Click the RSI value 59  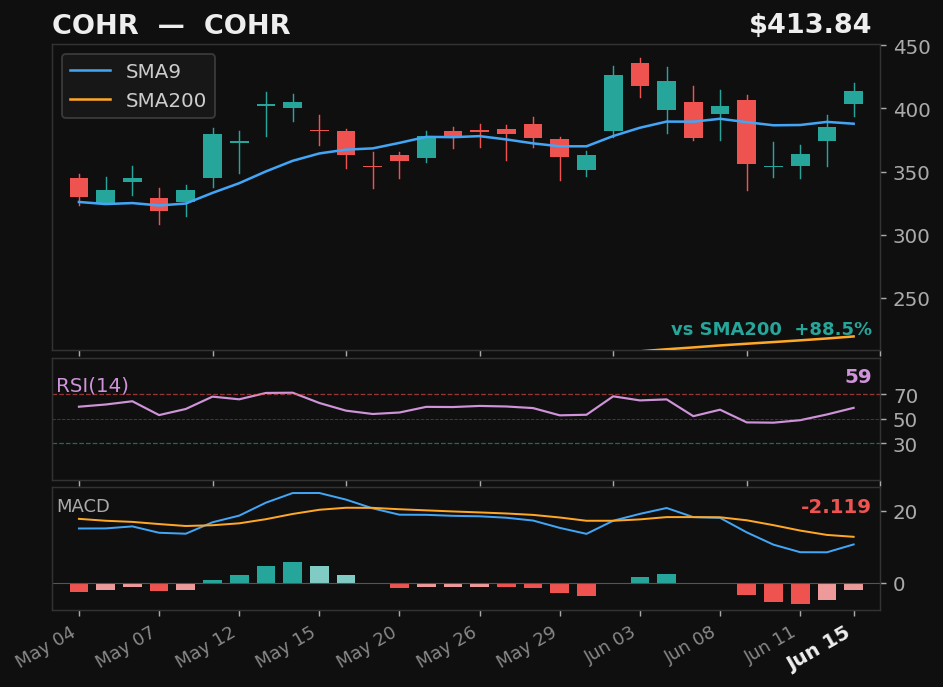858,376
